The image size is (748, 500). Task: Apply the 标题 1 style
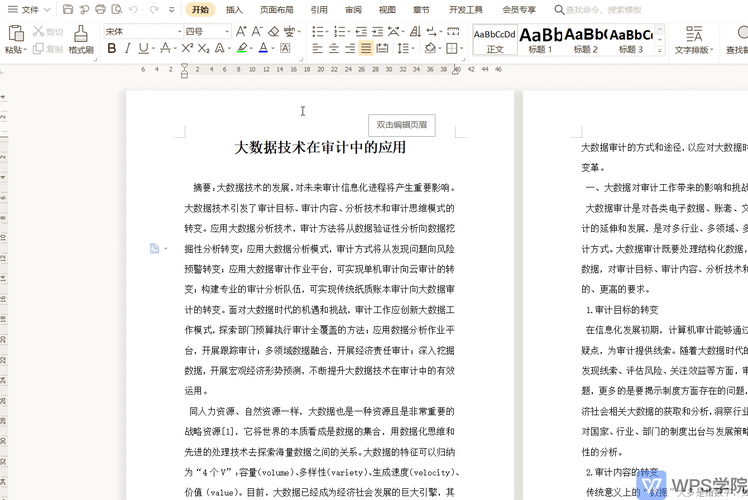[x=540, y=40]
